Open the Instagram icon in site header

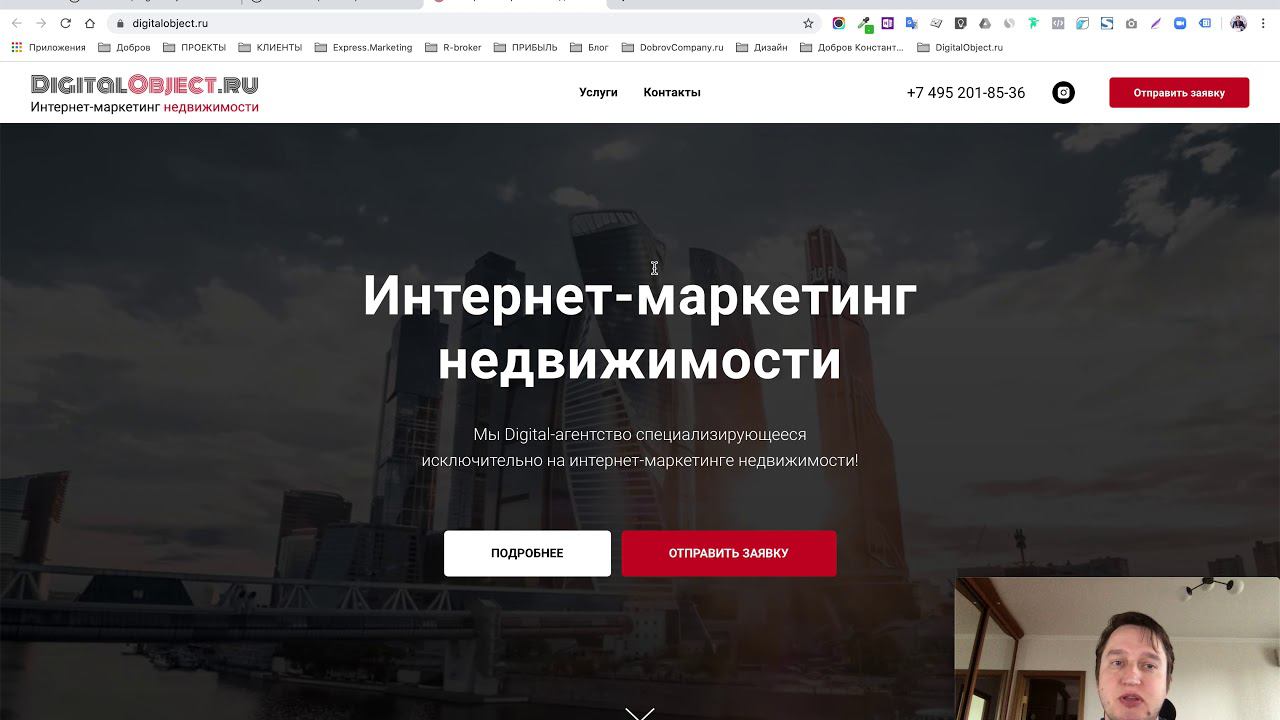tap(1064, 93)
